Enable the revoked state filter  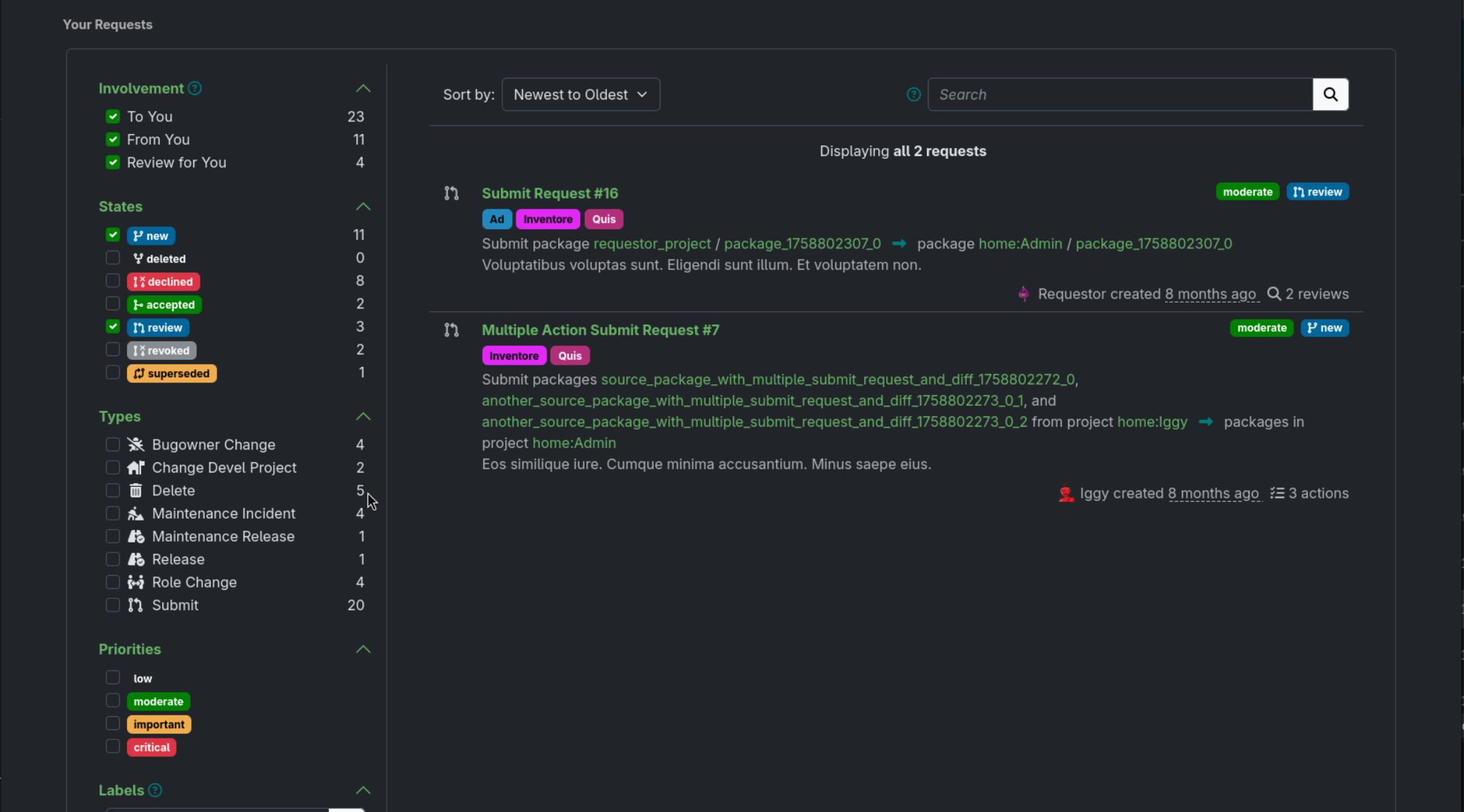click(113, 349)
